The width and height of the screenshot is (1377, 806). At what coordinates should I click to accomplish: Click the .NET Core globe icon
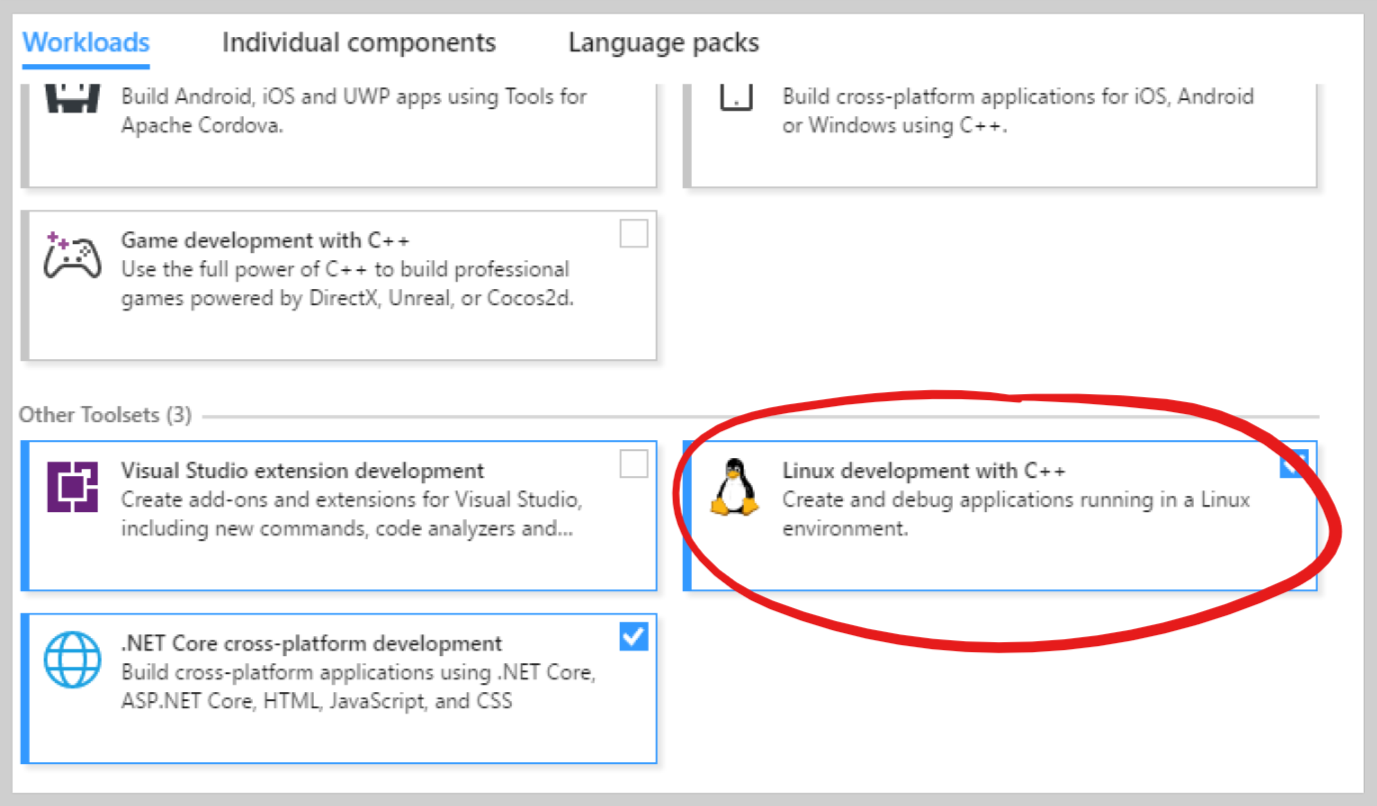point(72,660)
